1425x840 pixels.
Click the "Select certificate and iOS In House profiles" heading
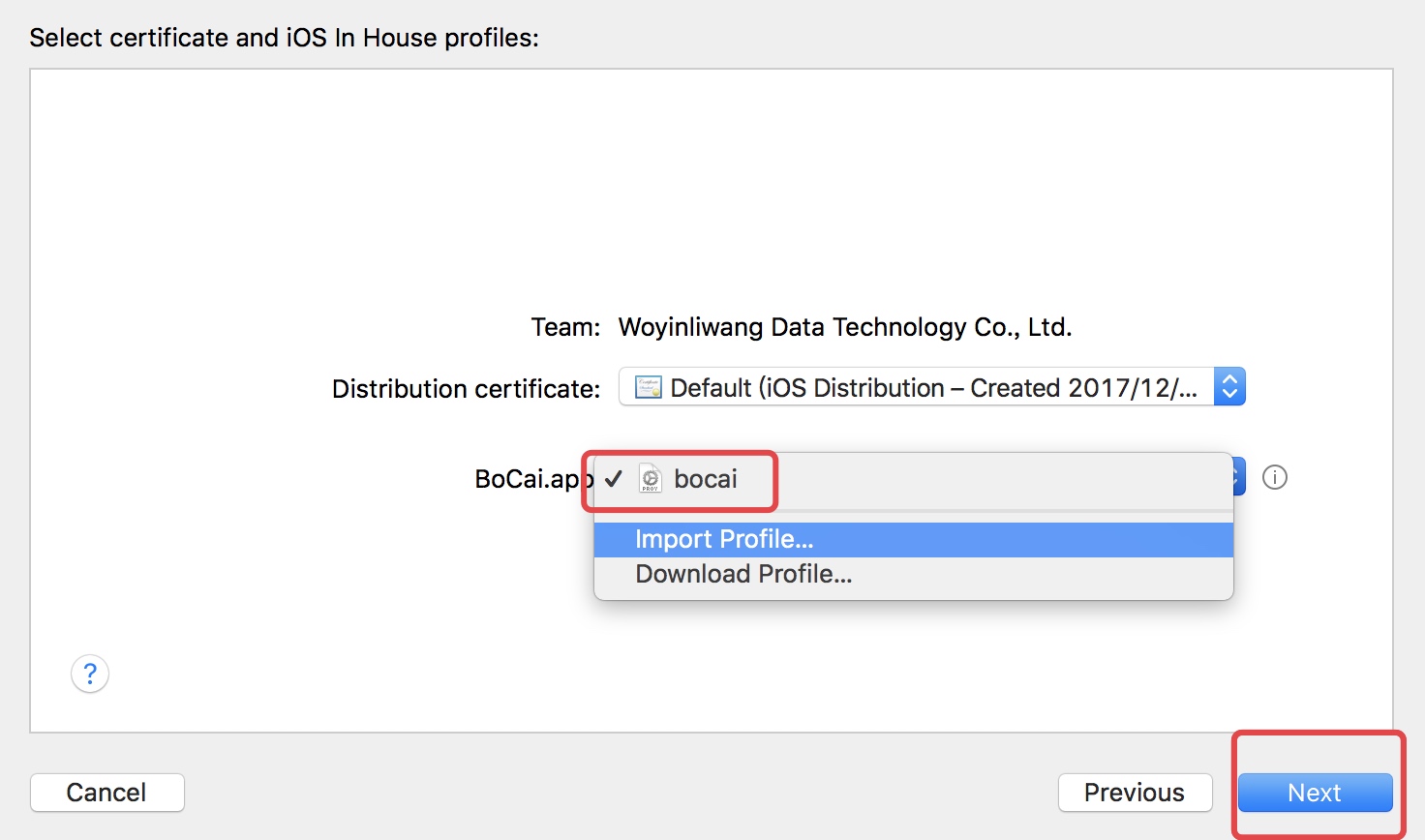284,38
